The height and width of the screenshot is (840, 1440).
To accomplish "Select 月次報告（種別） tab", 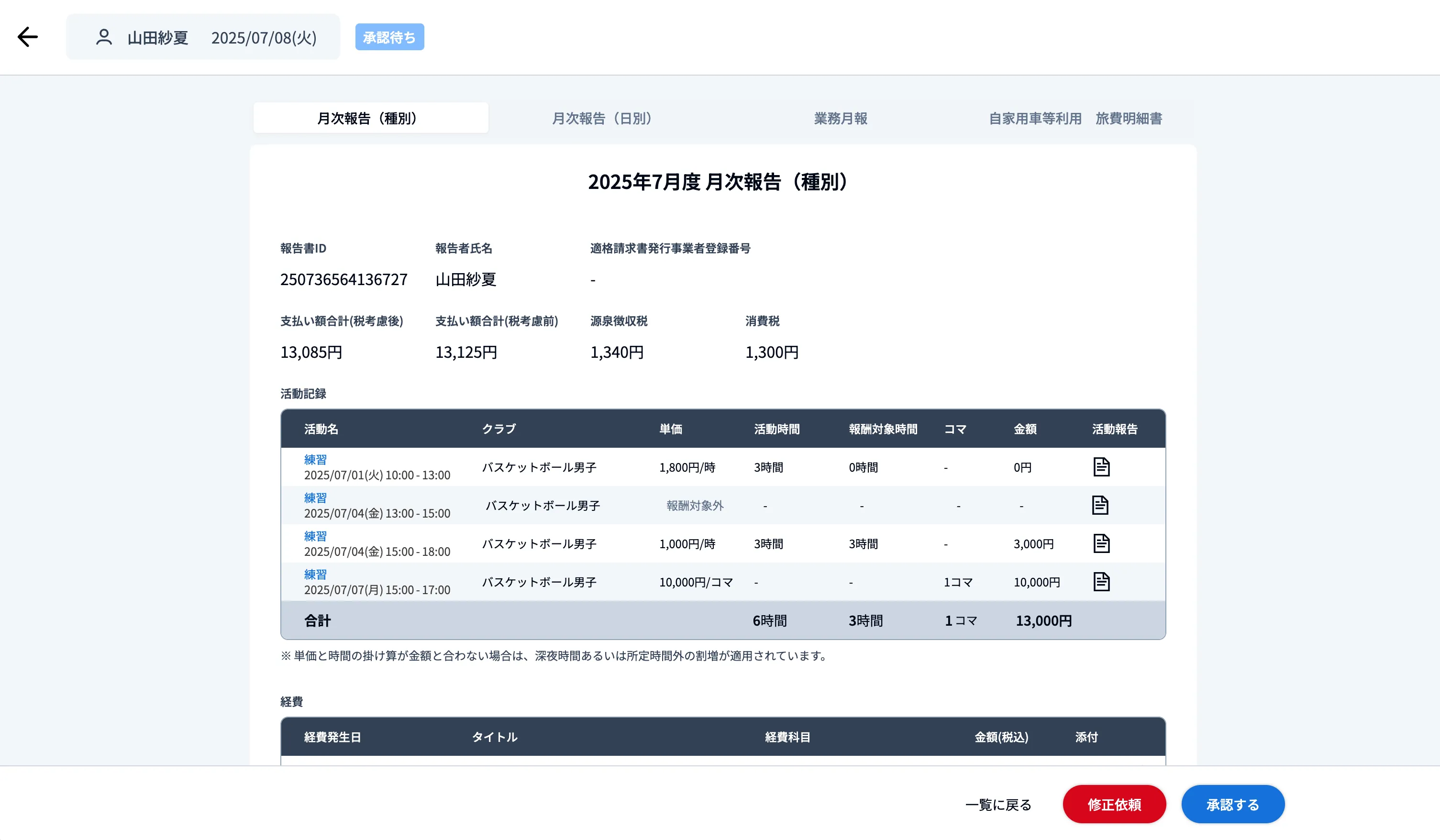I will tap(370, 118).
